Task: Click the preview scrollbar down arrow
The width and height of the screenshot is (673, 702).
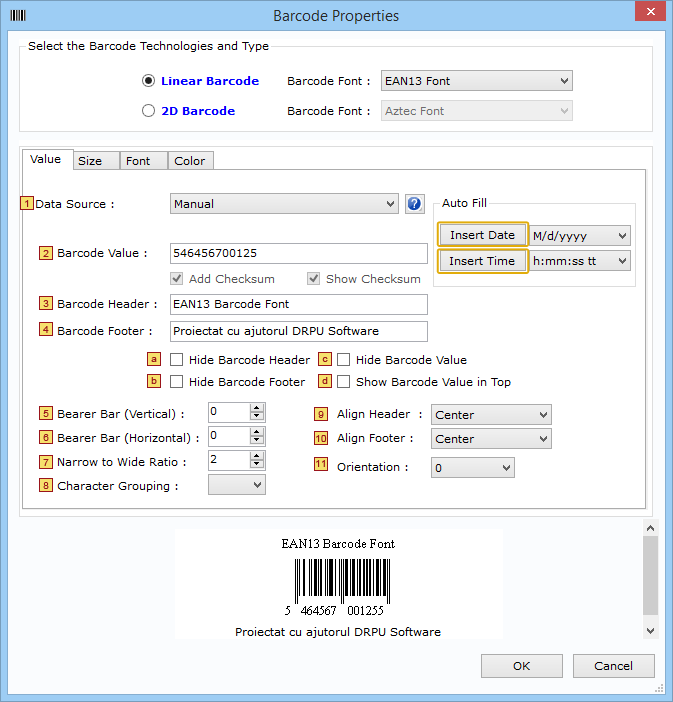Action: tap(651, 631)
